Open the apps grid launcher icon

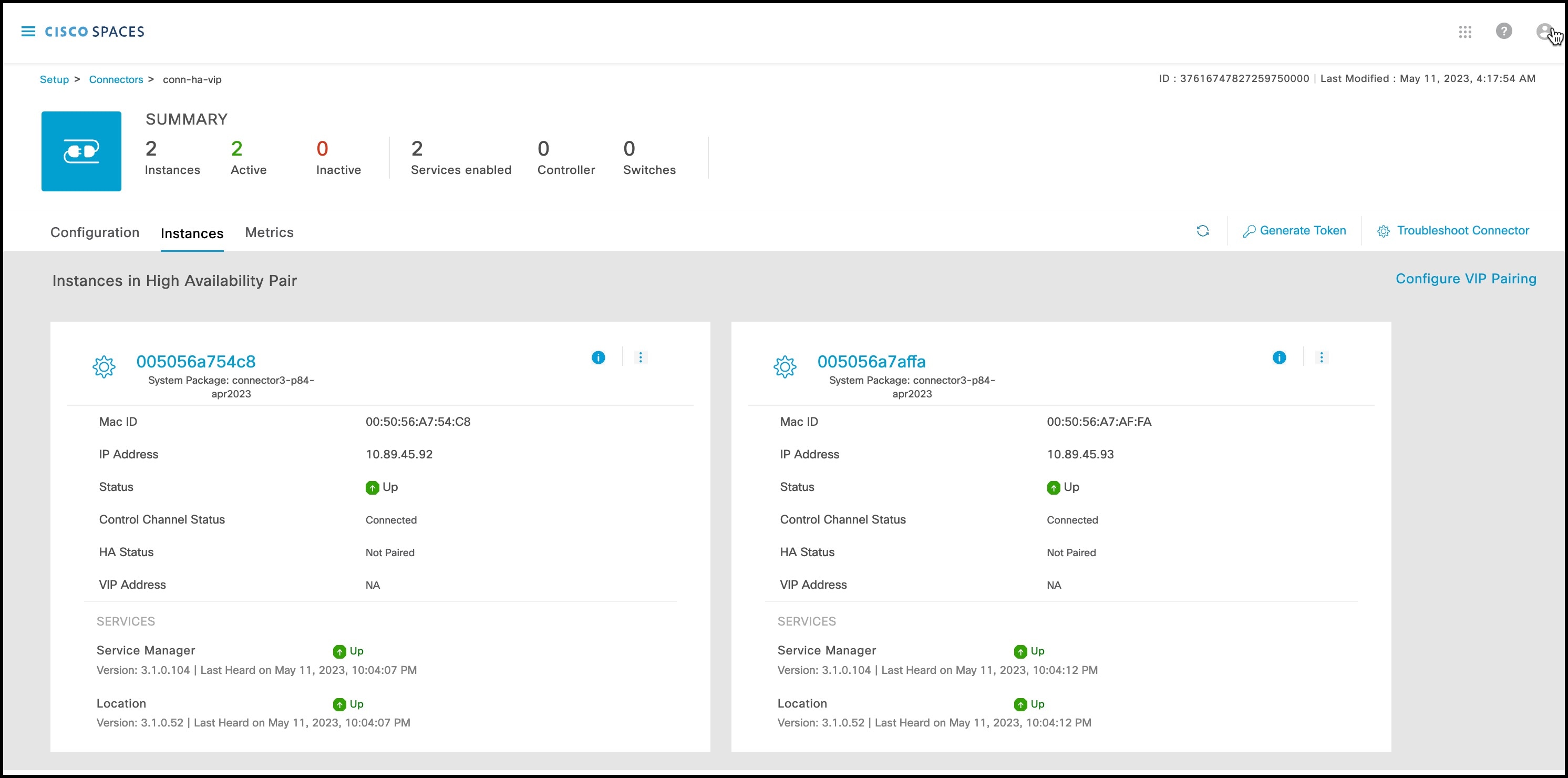pyautogui.click(x=1465, y=32)
